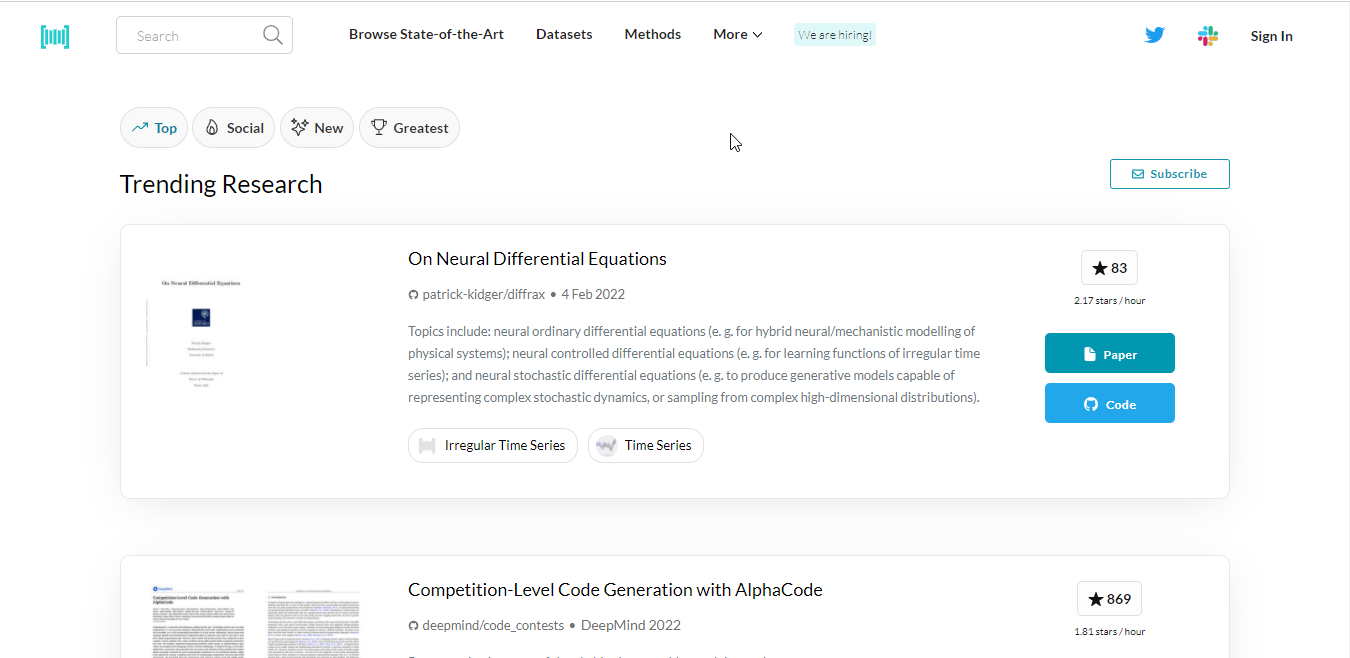Open the More navigation dropdown
Viewport: 1350px width, 658px height.
[x=737, y=33]
